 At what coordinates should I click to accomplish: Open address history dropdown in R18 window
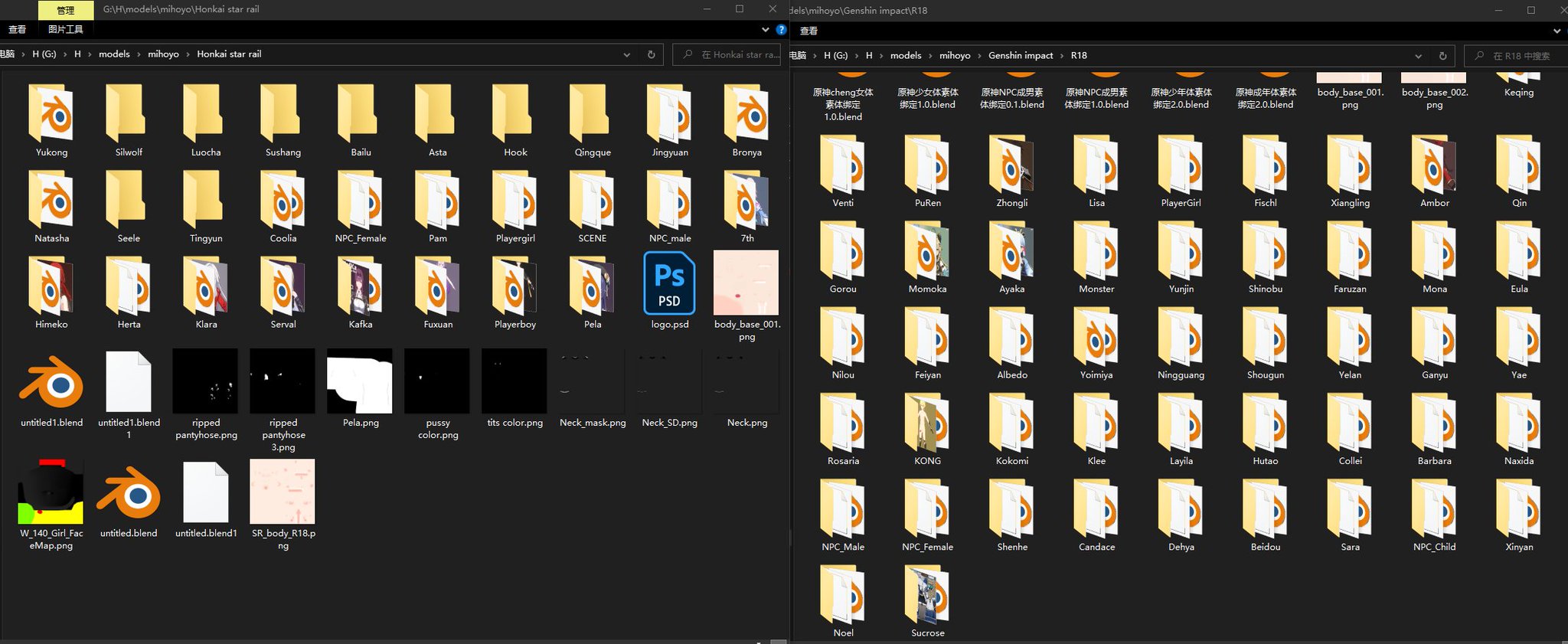tap(1418, 56)
